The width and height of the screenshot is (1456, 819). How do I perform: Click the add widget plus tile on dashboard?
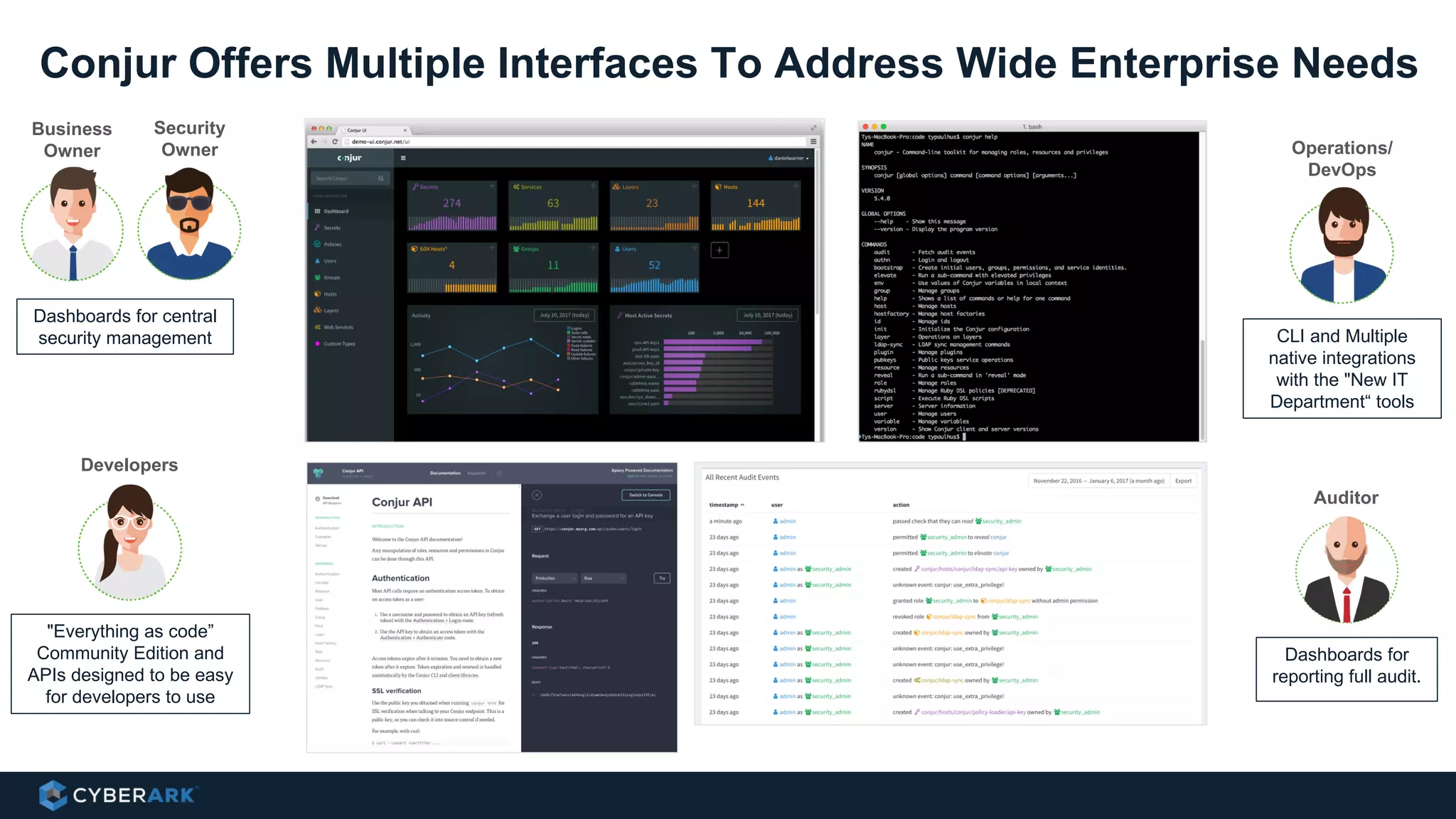pos(719,250)
